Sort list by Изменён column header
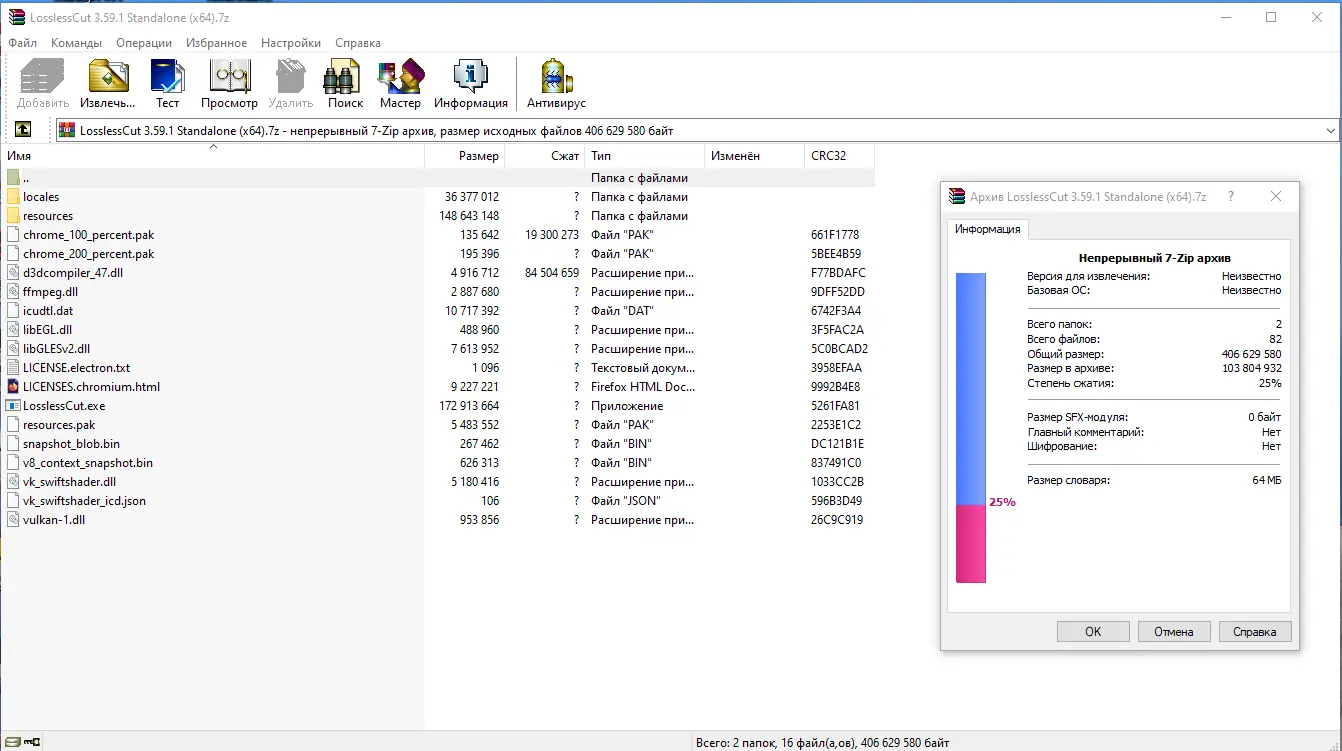 pos(754,156)
